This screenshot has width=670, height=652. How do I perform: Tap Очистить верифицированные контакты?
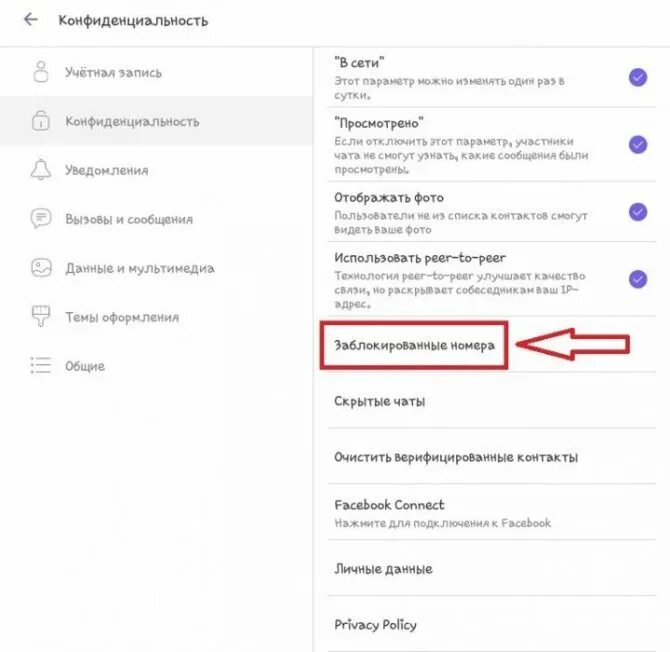tap(456, 457)
